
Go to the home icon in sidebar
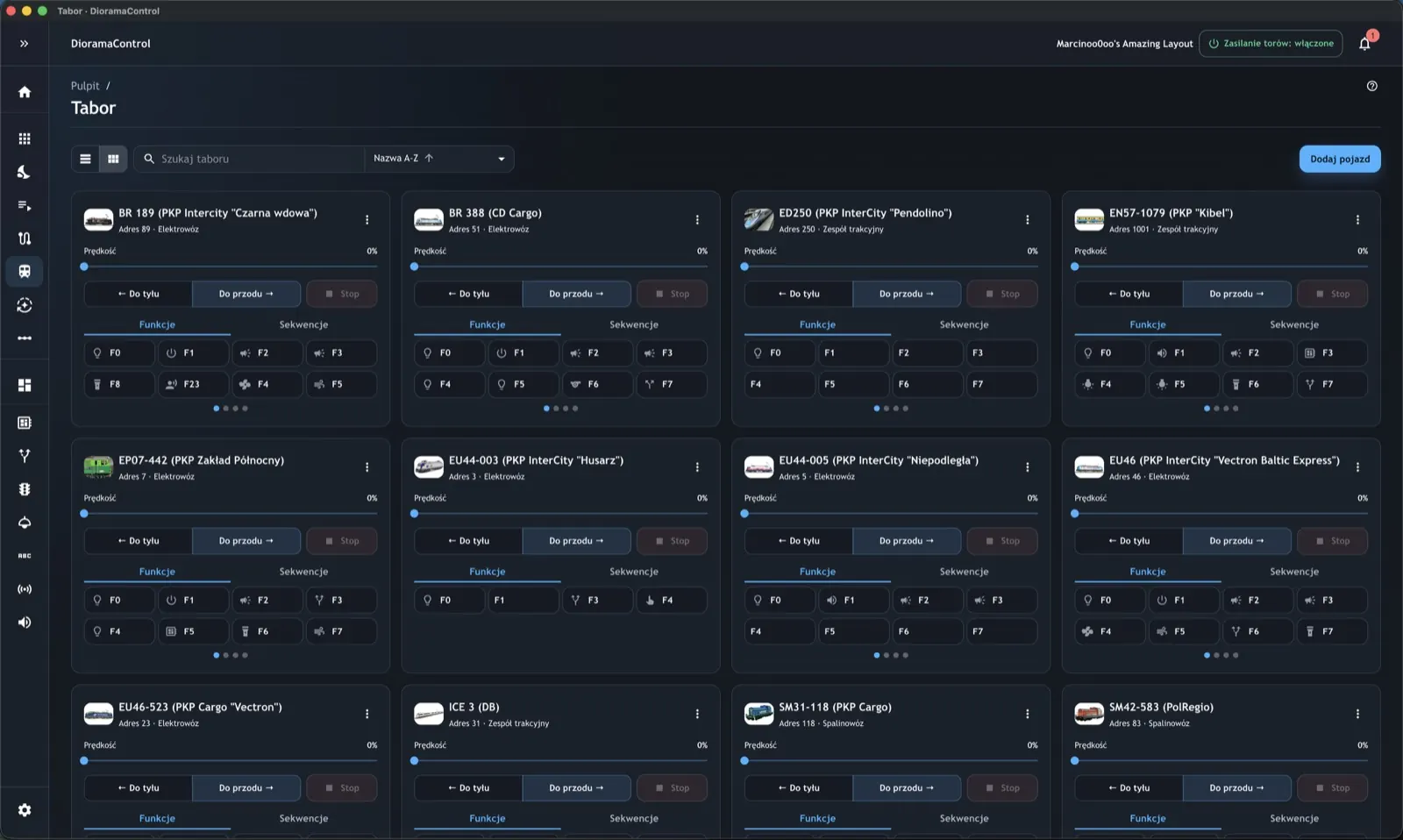[x=25, y=92]
